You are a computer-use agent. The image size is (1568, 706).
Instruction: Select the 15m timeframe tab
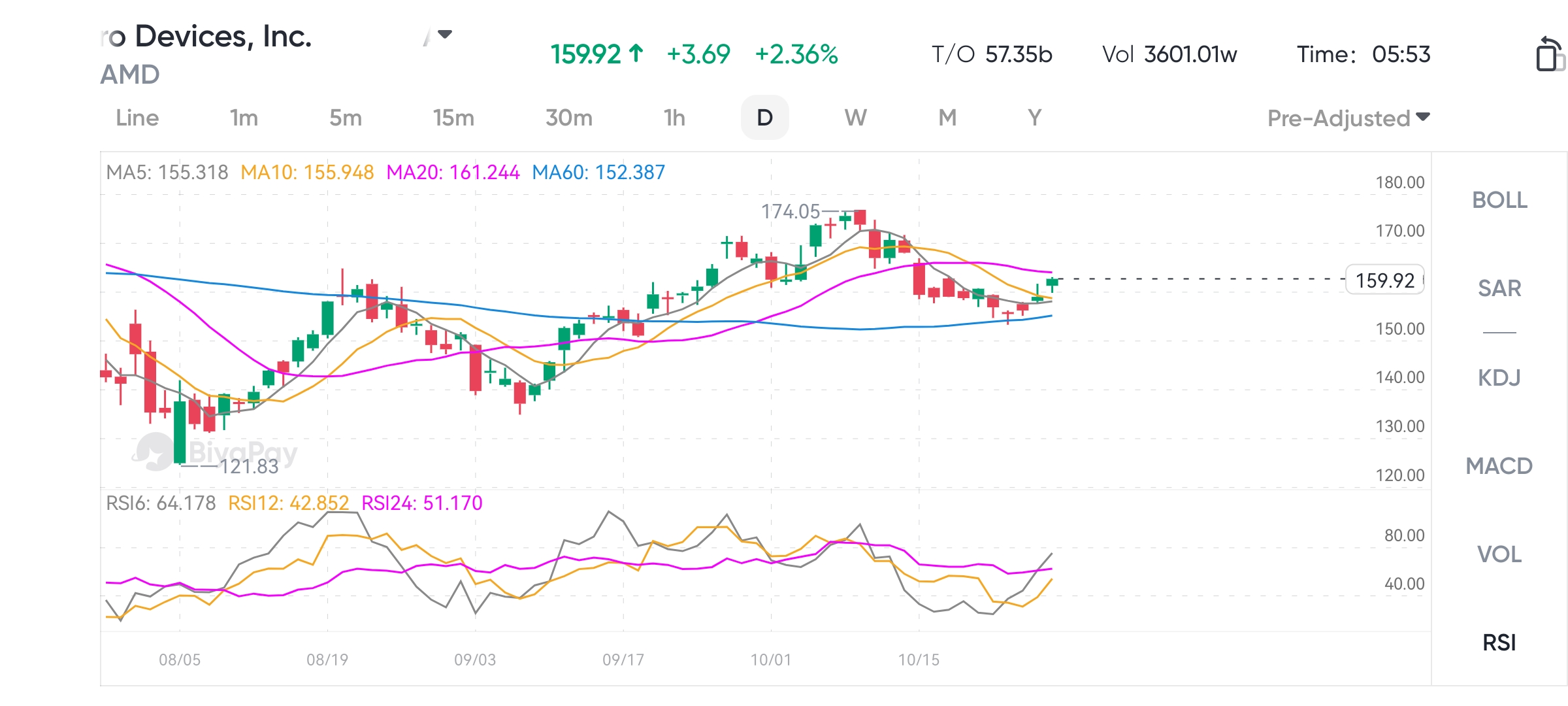pos(453,118)
